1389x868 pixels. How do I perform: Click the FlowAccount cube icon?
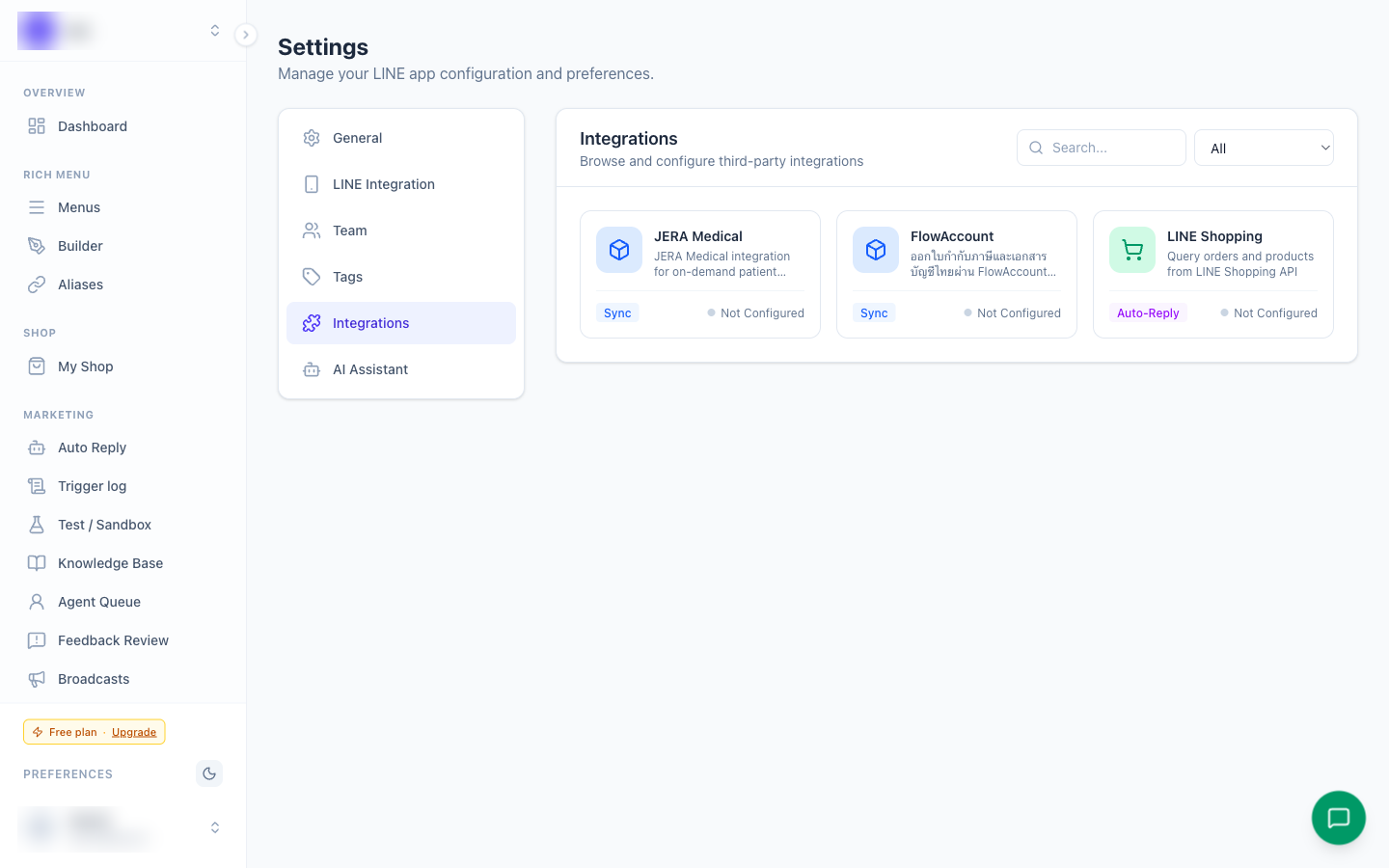pyautogui.click(x=876, y=250)
